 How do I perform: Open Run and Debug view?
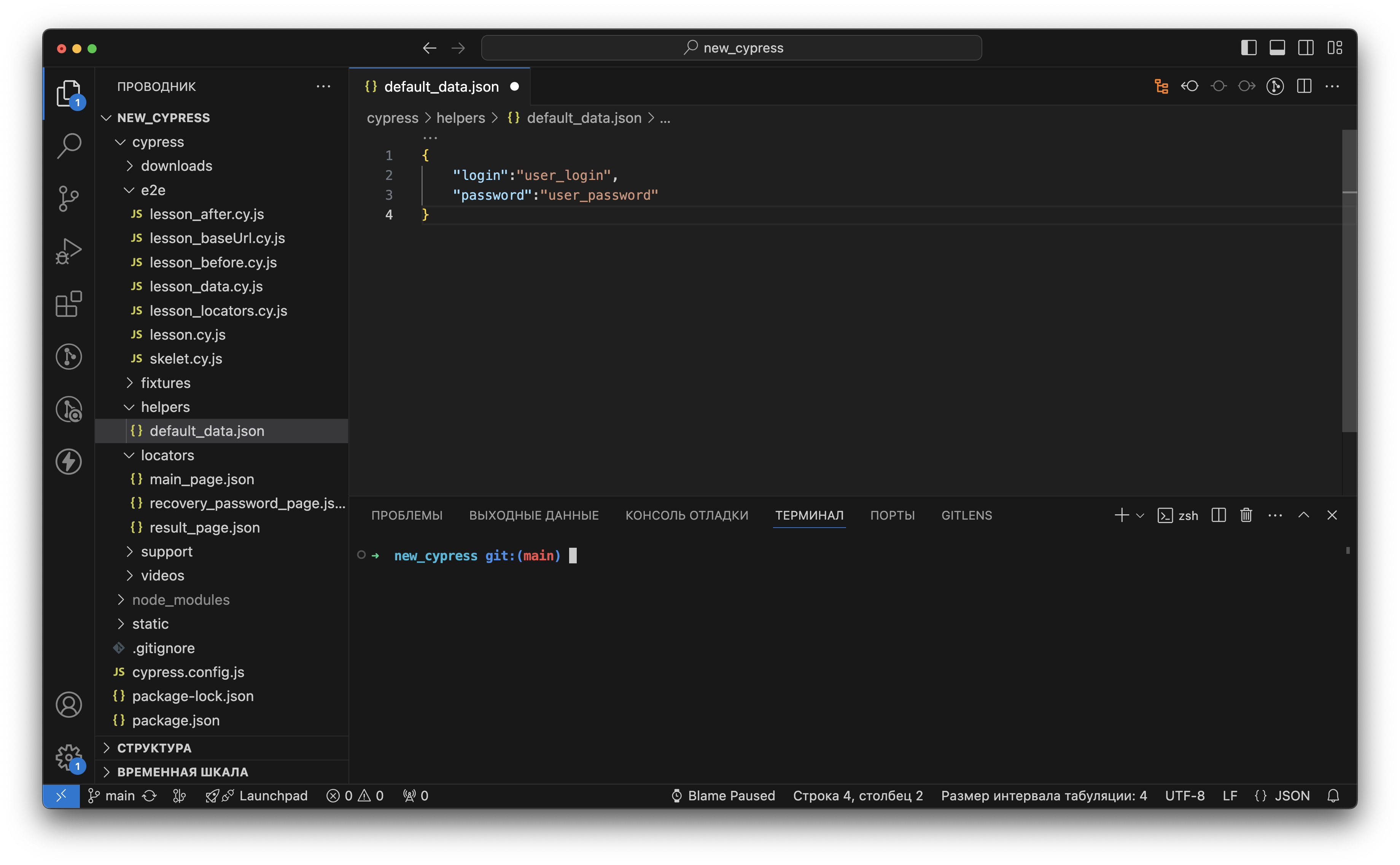coord(68,251)
